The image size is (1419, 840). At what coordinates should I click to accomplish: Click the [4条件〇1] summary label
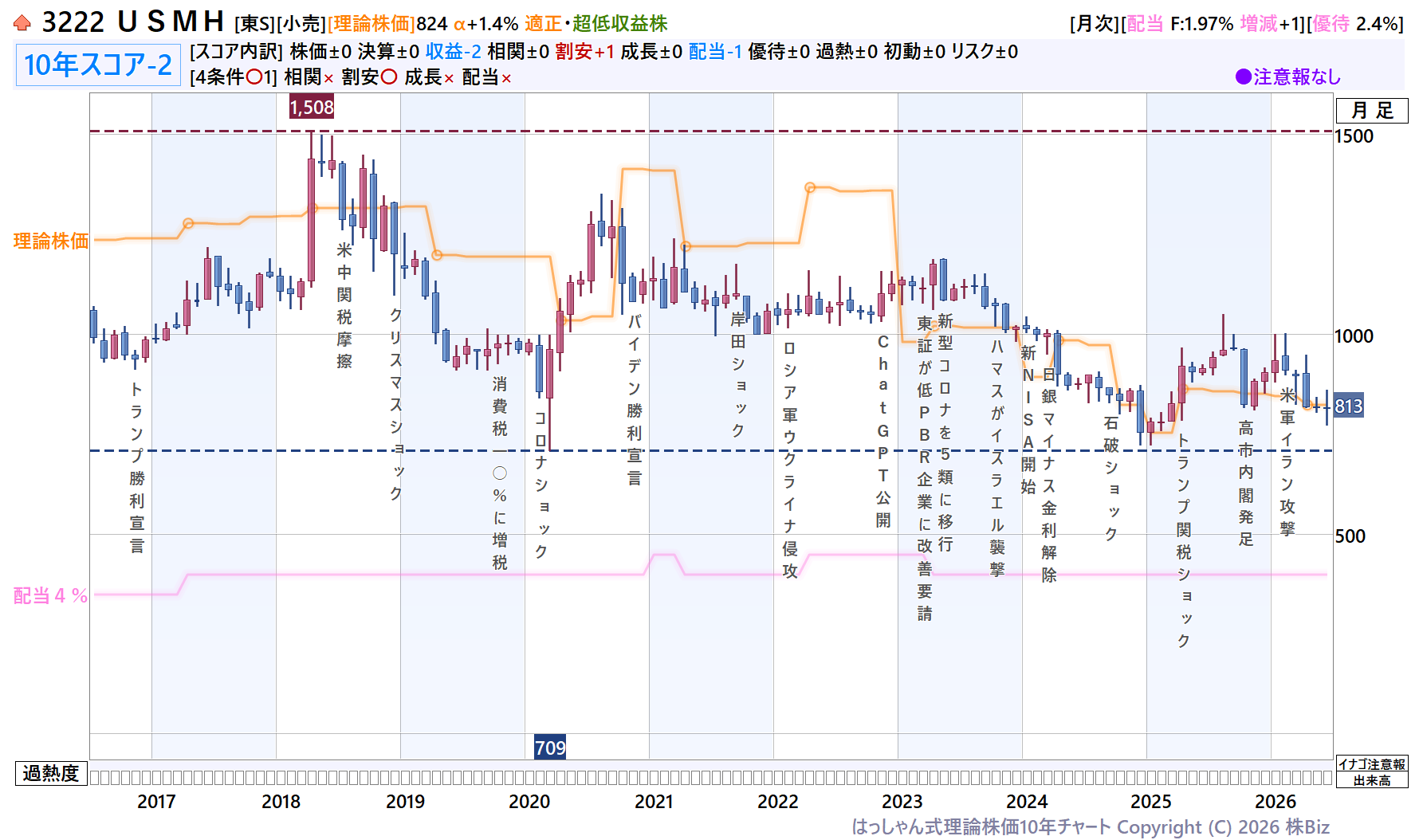pyautogui.click(x=234, y=77)
